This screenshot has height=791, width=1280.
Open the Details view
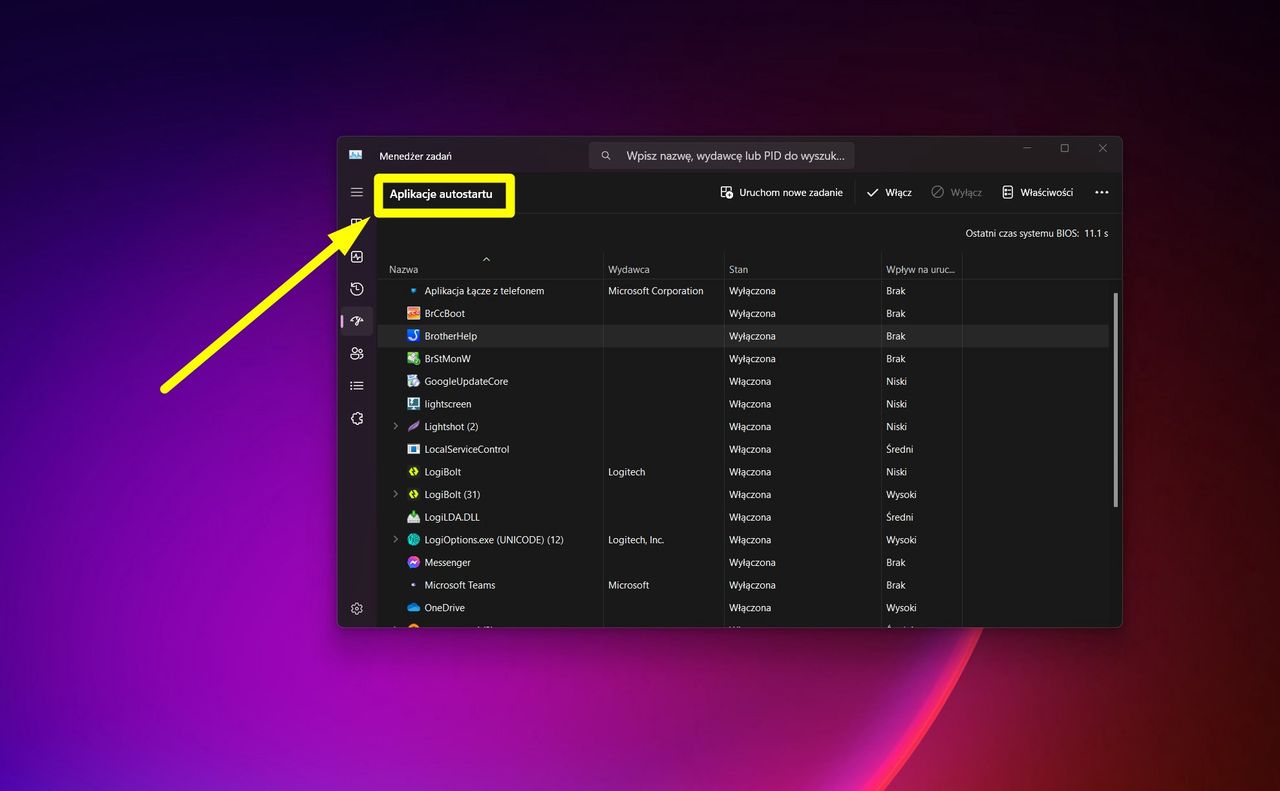click(357, 385)
